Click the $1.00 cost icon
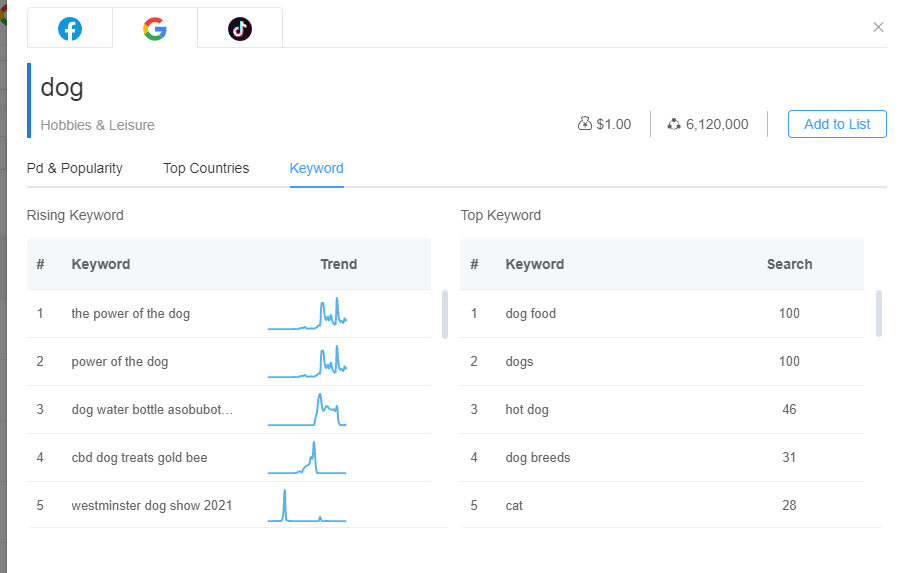Image resolution: width=903 pixels, height=573 pixels. click(x=585, y=124)
